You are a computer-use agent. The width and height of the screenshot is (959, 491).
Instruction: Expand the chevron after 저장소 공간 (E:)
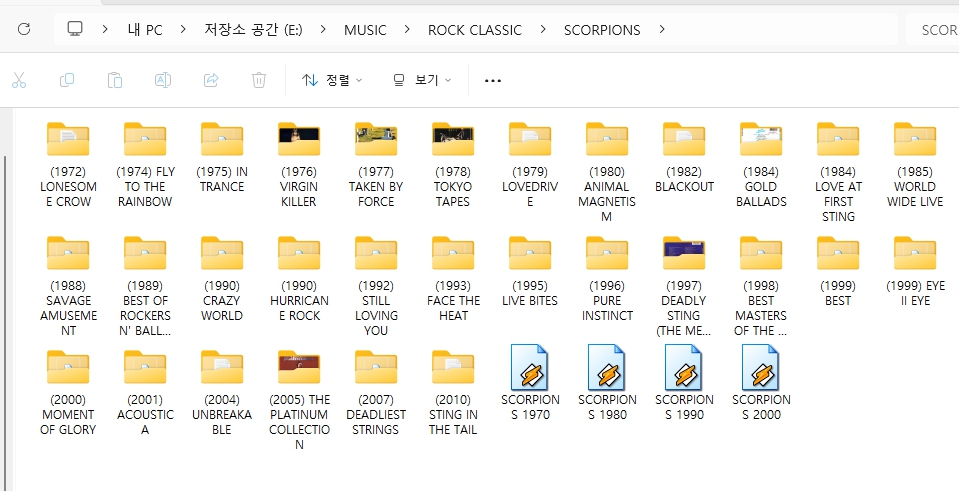[x=323, y=29]
